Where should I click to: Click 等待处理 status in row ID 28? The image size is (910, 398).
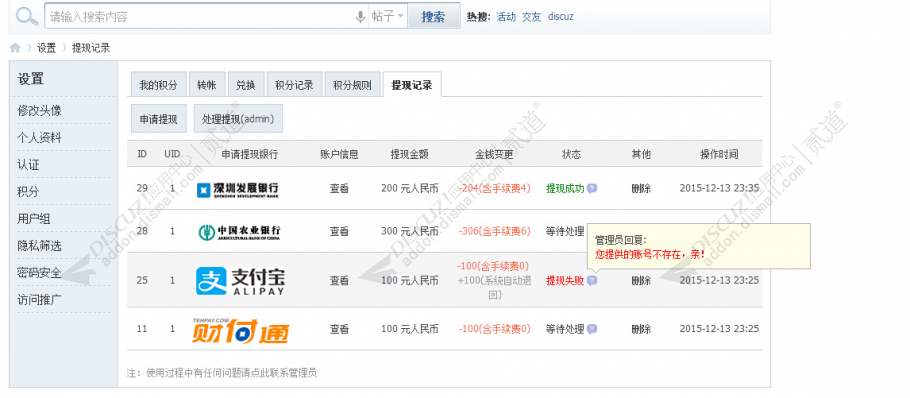tap(565, 231)
